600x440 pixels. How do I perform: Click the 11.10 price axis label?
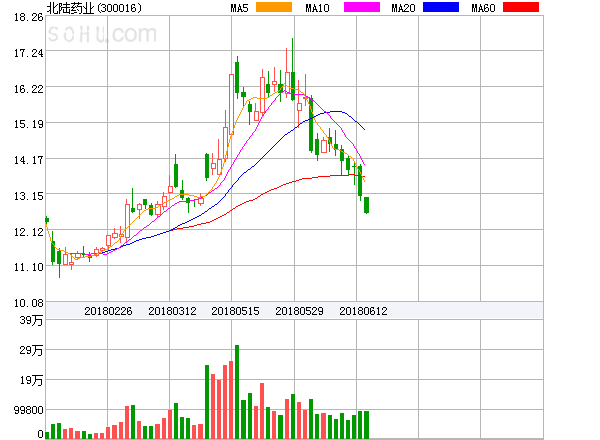[28, 267]
